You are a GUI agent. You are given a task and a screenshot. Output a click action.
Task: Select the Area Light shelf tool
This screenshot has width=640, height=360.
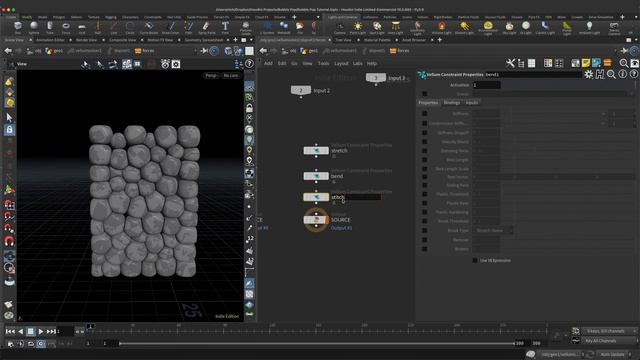[x=395, y=28]
